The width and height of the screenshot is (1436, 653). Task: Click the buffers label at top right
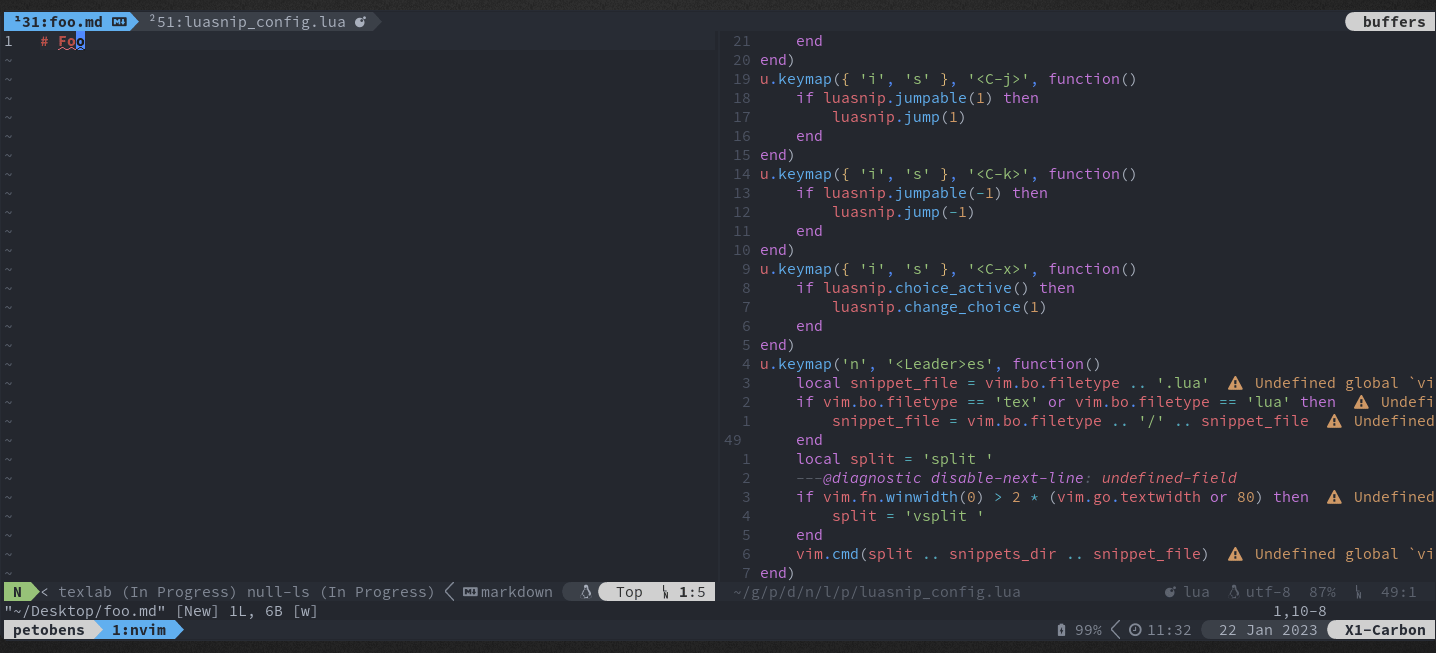tap(1393, 20)
